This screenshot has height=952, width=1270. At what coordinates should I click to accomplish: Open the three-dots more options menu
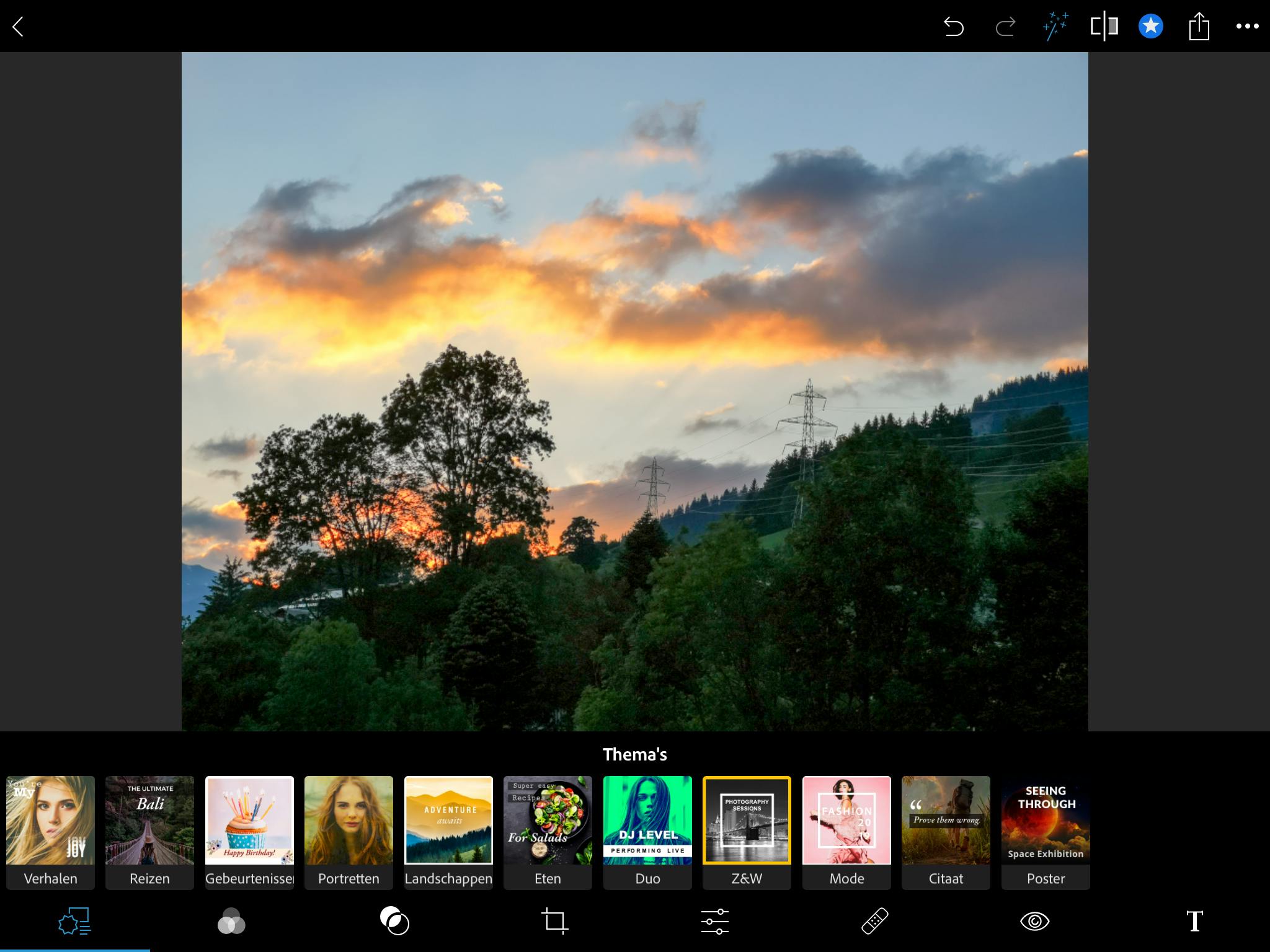coord(1247,27)
